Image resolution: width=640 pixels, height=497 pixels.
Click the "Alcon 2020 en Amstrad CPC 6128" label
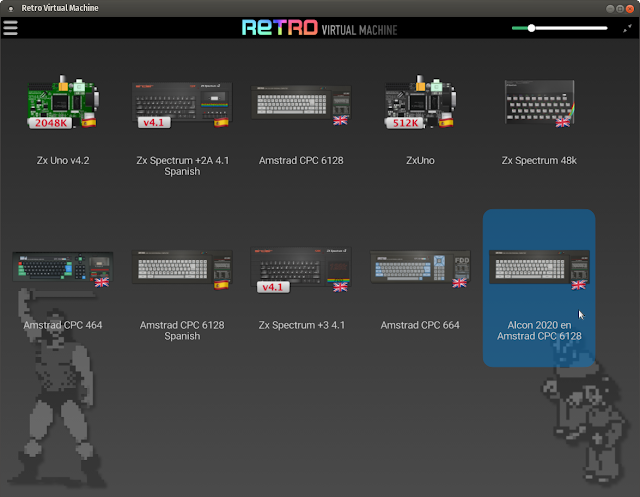(539, 331)
